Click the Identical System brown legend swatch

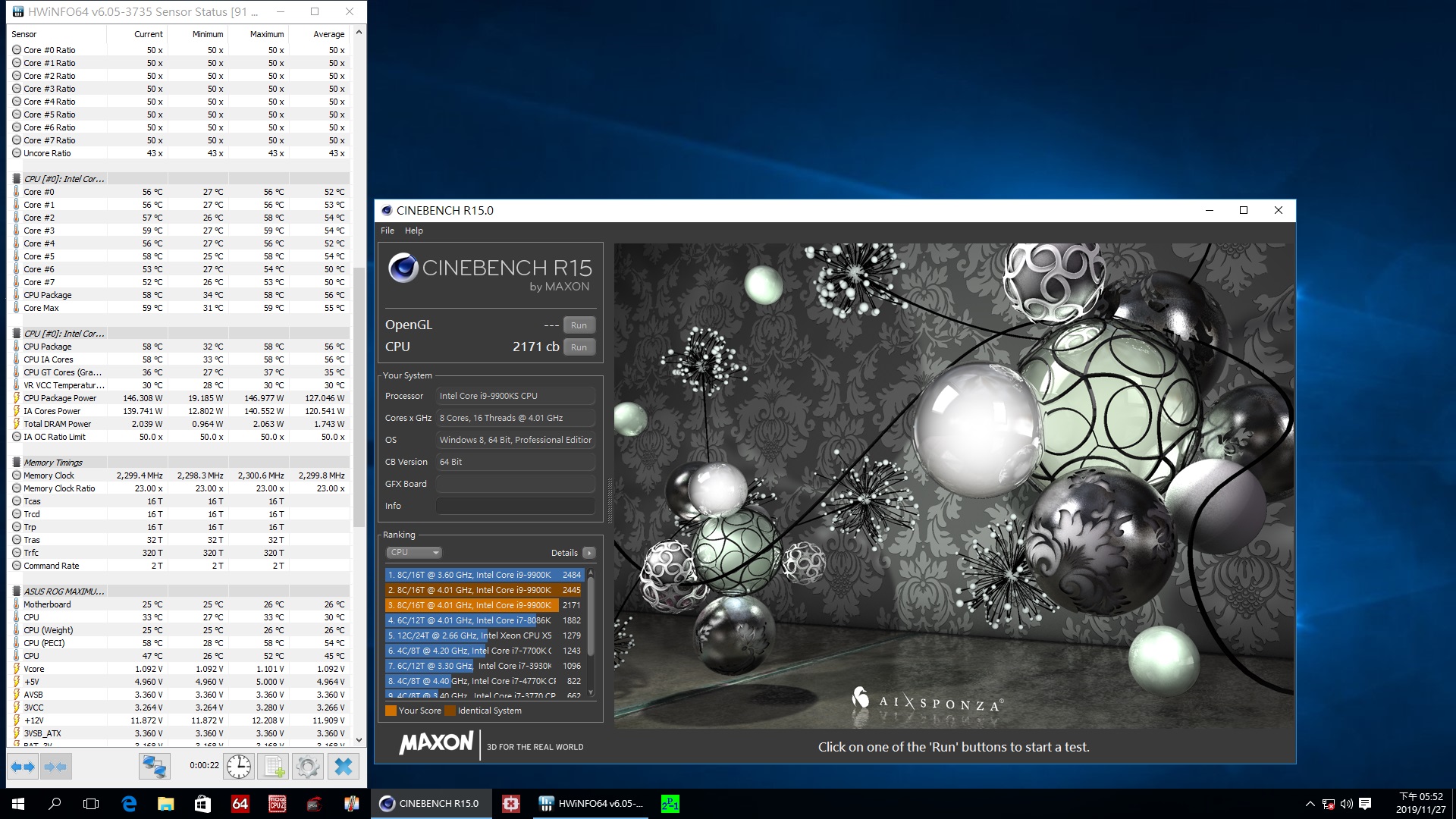[x=450, y=711]
